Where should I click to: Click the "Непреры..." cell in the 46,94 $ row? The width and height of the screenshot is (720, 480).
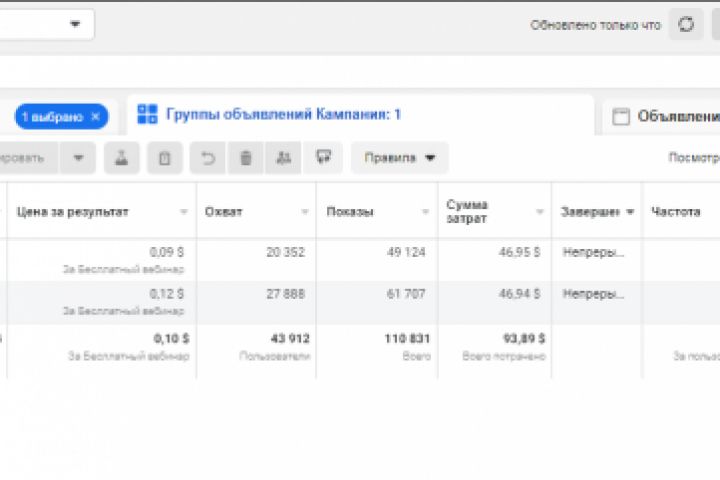[593, 294]
